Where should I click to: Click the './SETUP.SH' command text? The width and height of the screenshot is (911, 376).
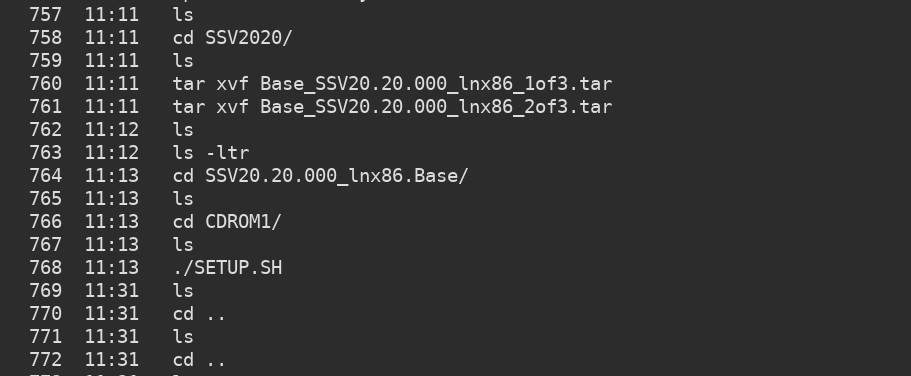pyautogui.click(x=227, y=268)
